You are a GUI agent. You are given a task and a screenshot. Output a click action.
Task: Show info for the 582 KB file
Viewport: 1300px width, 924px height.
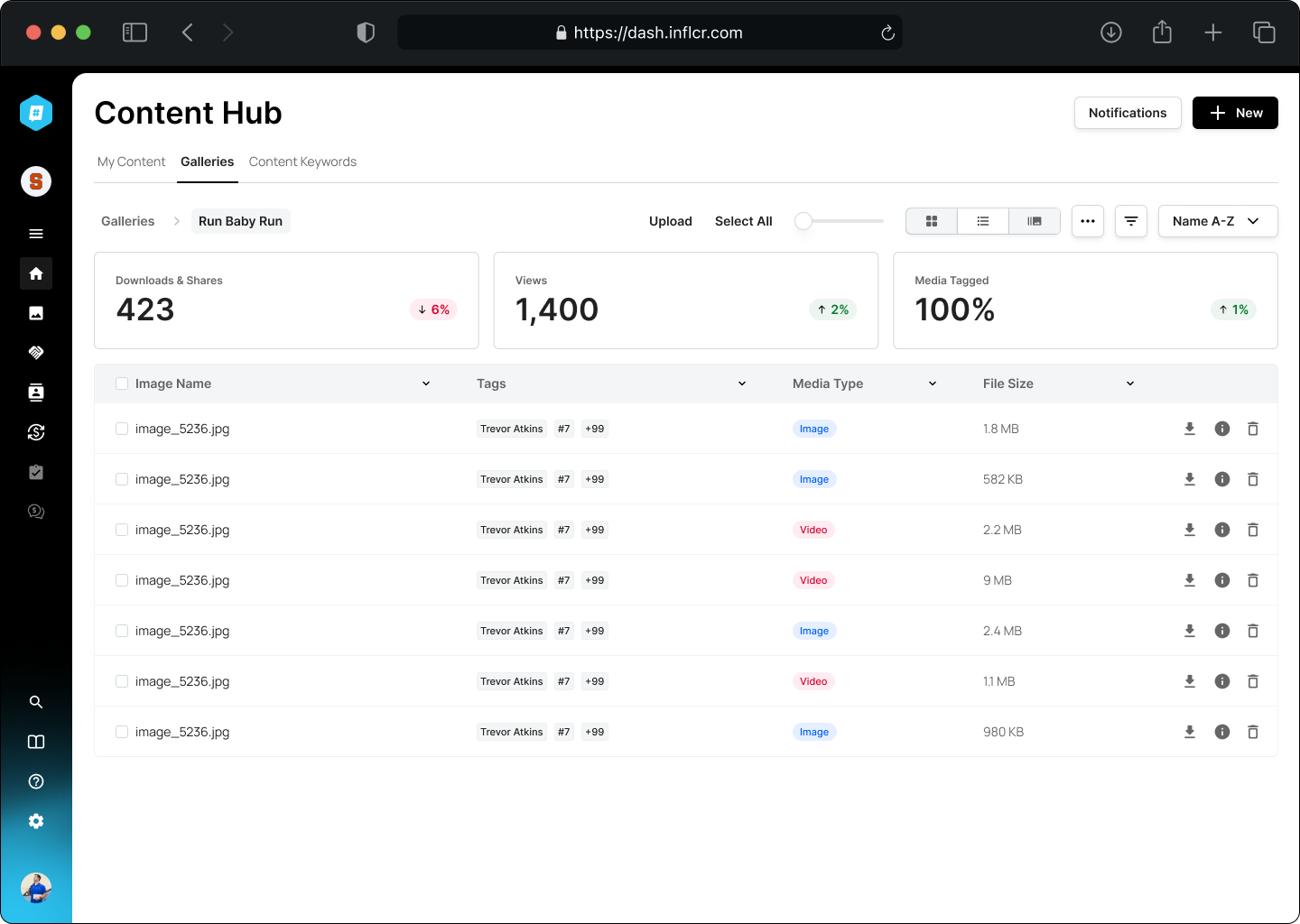(1222, 479)
